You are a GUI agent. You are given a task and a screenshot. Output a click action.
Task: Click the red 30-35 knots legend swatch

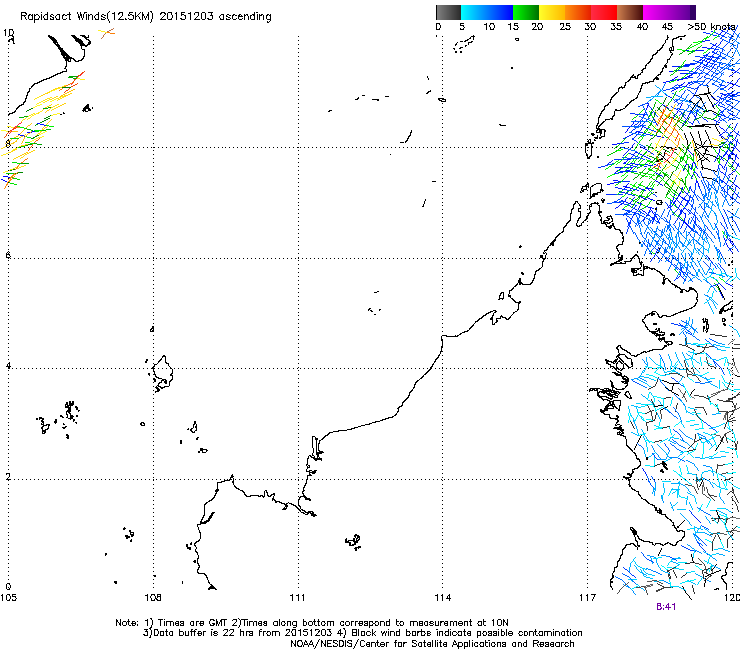(604, 12)
